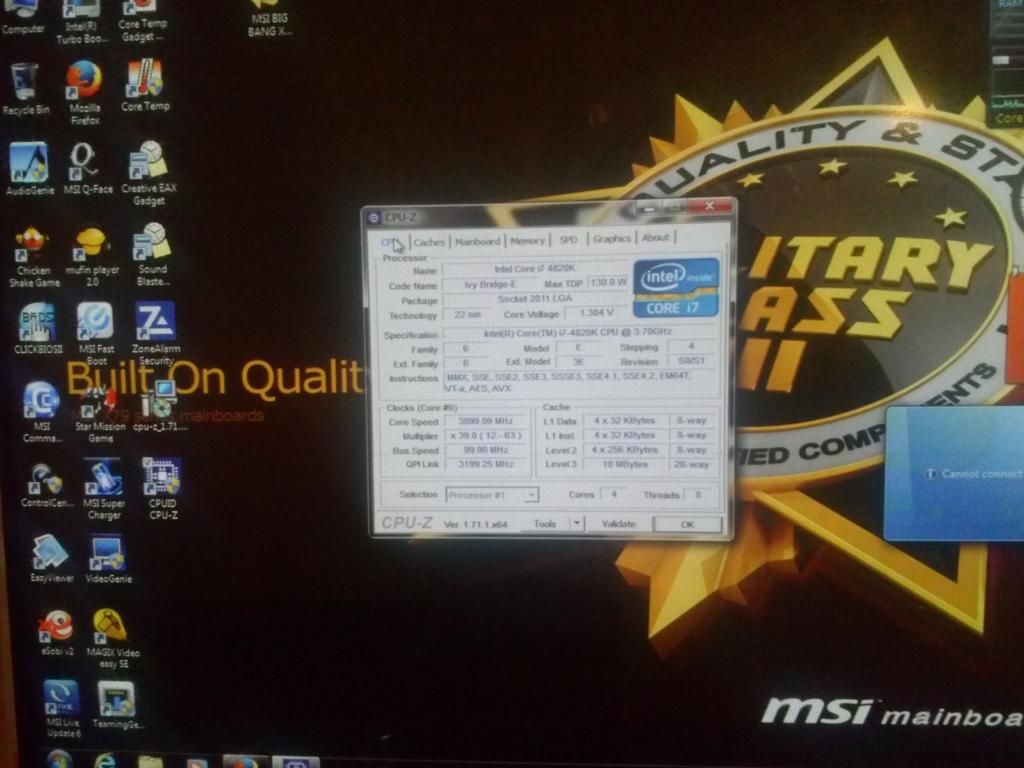
Task: Click the 'Cannot connect' notification popup
Action: 955,473
